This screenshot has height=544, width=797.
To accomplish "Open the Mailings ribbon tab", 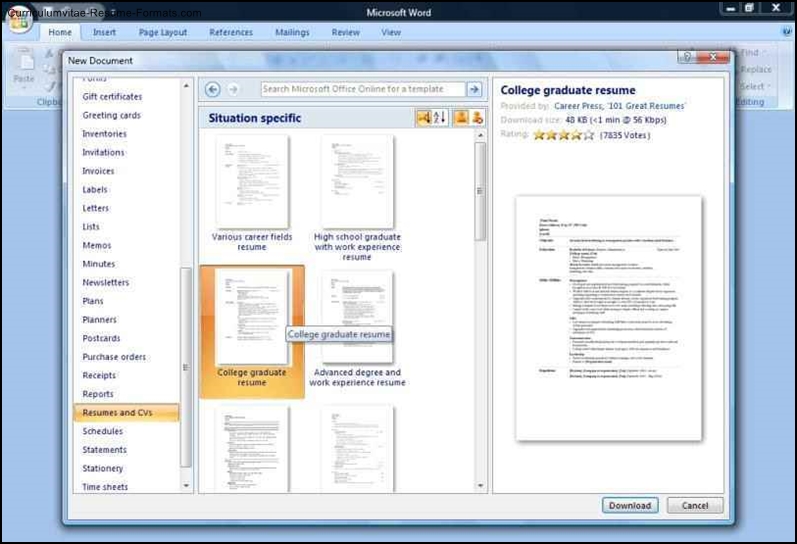I will coord(292,32).
